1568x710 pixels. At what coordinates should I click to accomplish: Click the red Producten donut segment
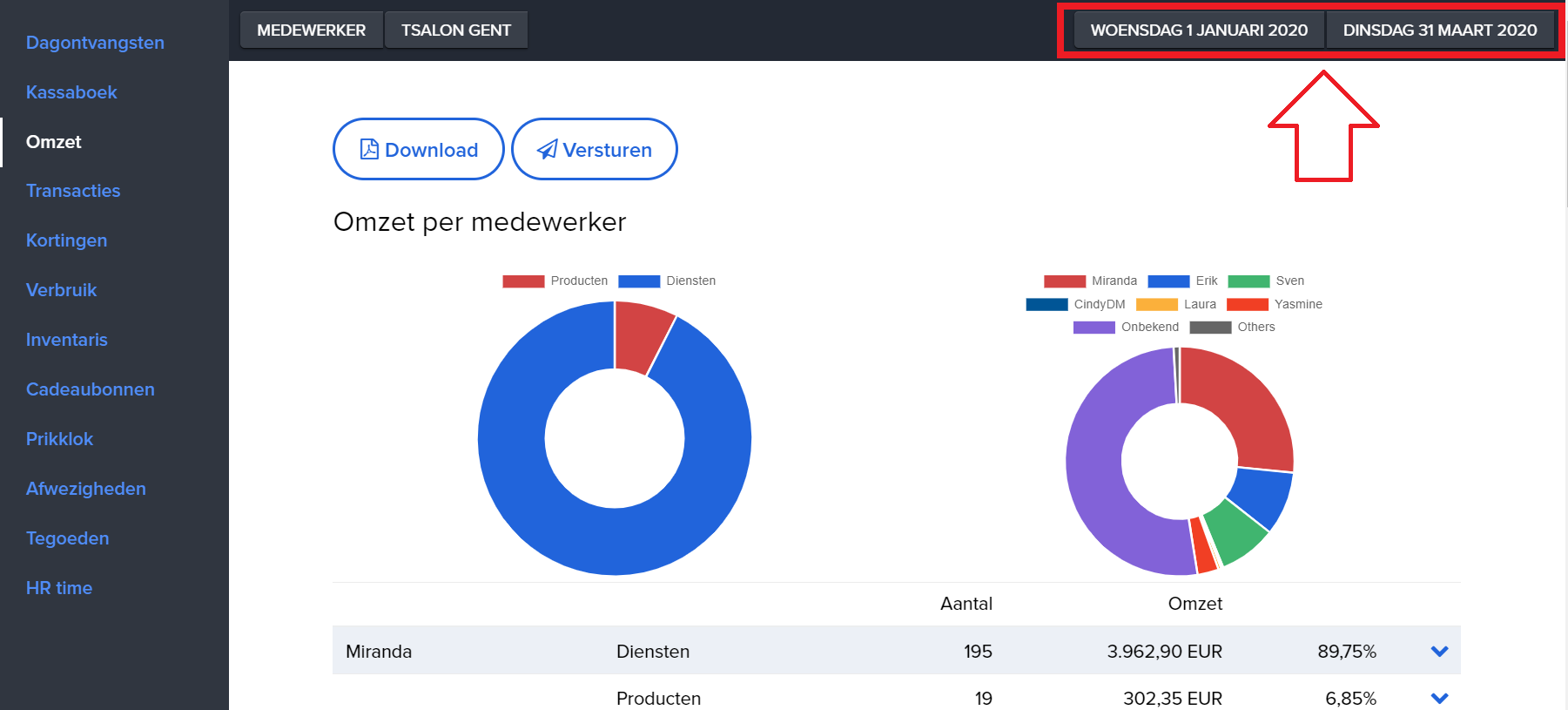click(640, 337)
